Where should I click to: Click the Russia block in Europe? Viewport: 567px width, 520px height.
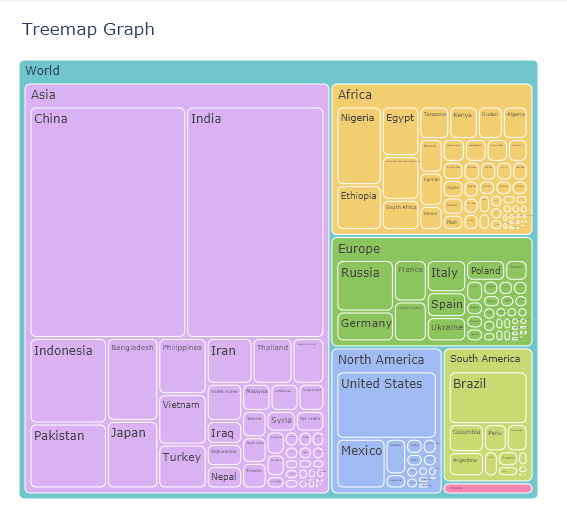(365, 286)
